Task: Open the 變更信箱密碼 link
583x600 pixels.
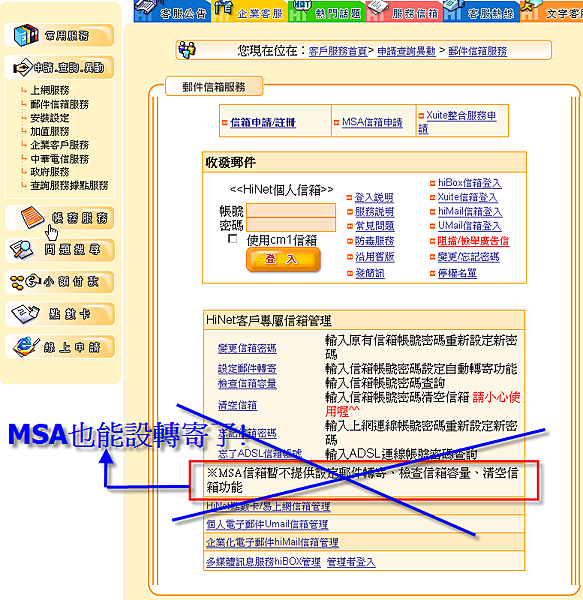Action: [x=247, y=348]
